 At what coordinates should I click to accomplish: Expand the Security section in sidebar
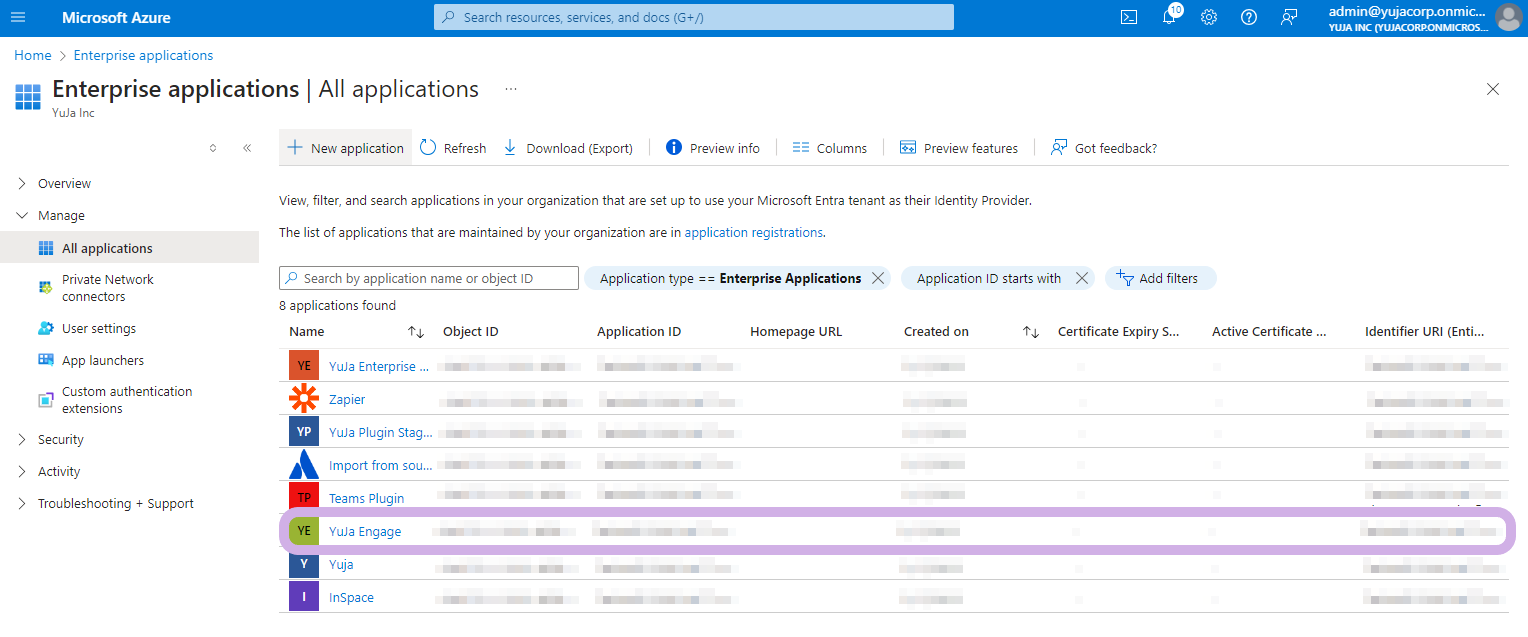(x=23, y=440)
